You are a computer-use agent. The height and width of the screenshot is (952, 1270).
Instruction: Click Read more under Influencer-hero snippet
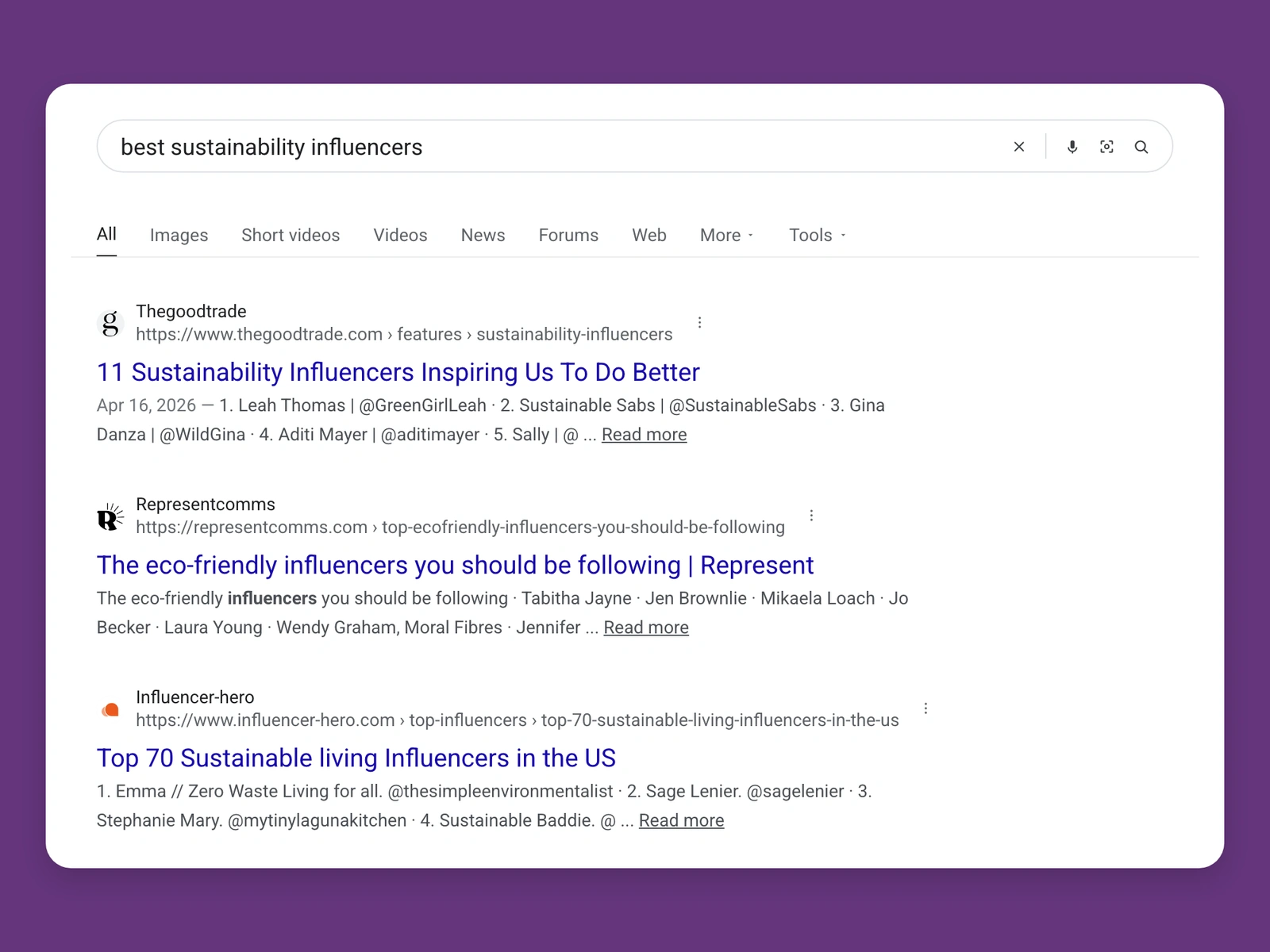681,820
